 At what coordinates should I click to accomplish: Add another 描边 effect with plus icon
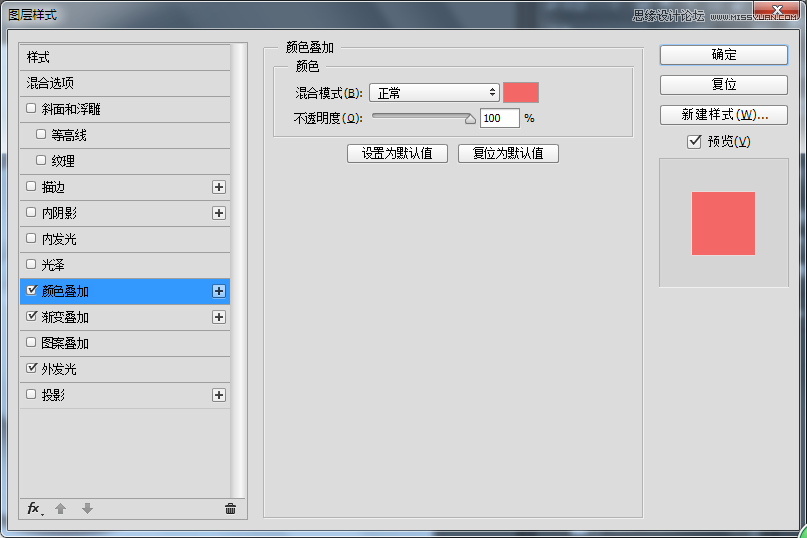point(219,187)
